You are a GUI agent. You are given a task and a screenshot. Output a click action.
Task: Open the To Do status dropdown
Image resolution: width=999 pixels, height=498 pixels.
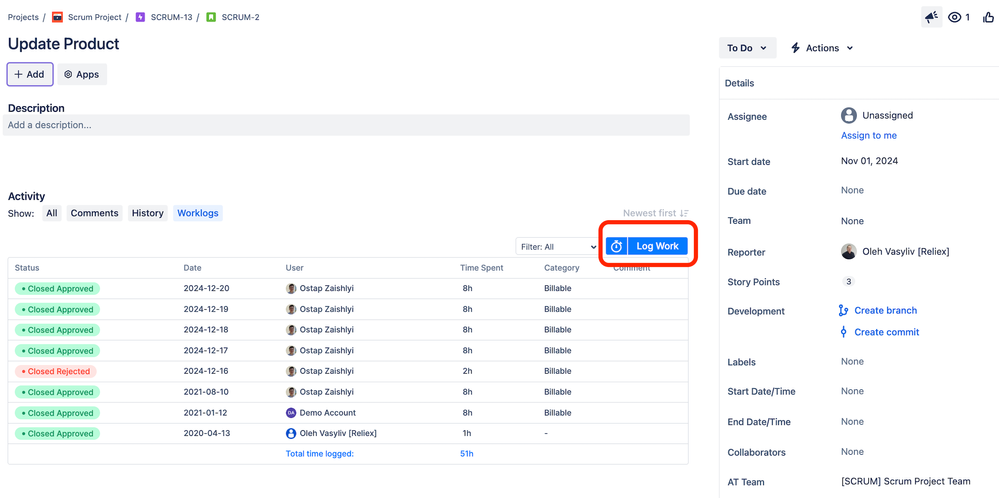pos(747,48)
